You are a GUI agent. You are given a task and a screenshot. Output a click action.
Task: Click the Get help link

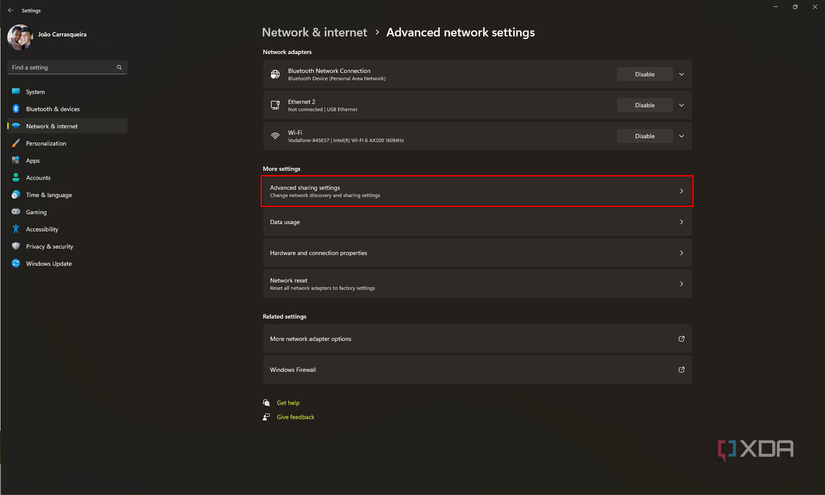pyautogui.click(x=288, y=403)
